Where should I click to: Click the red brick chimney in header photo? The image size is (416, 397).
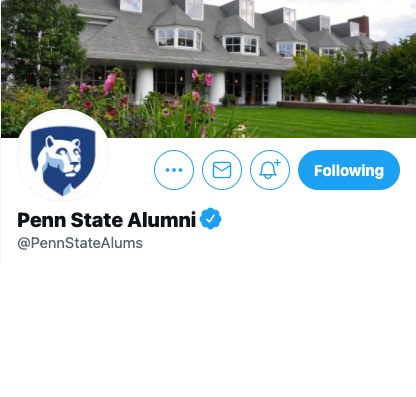pyautogui.click(x=362, y=25)
